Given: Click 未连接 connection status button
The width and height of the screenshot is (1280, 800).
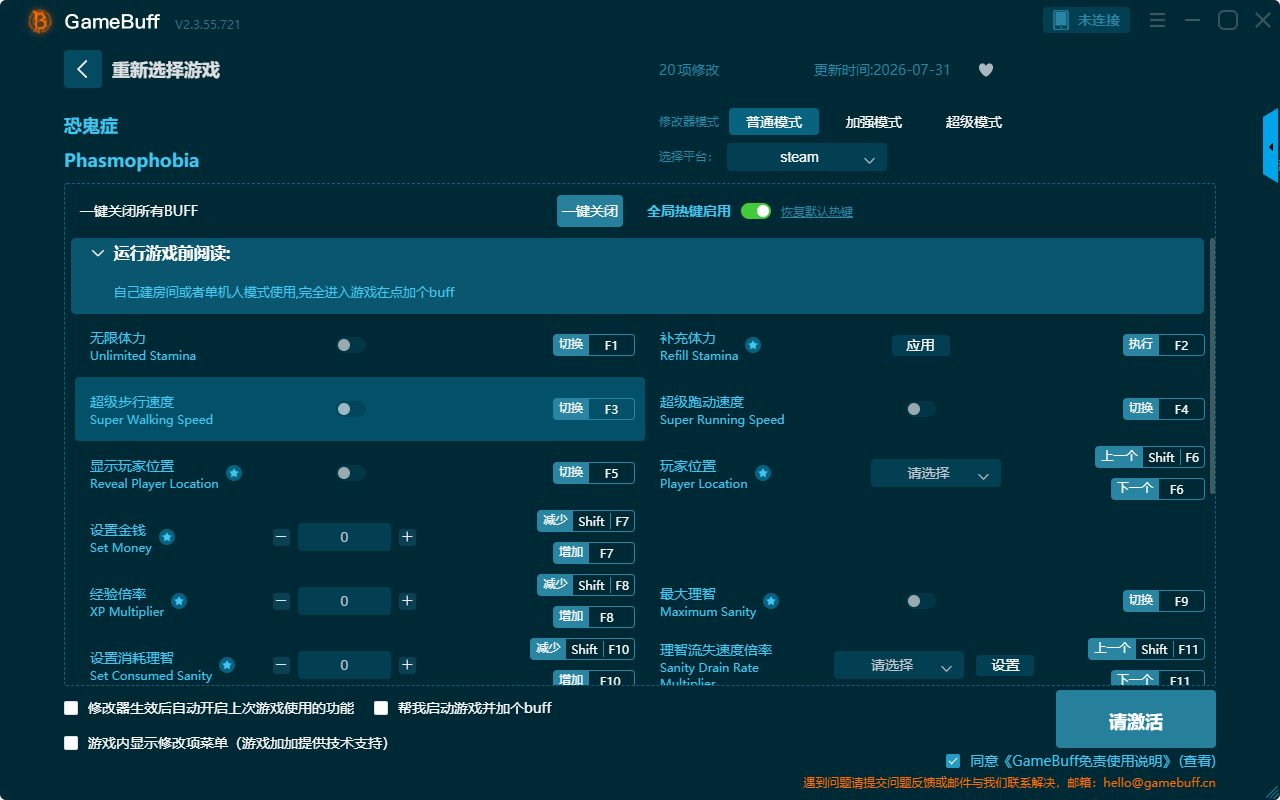Looking at the screenshot, I should tap(1087, 20).
